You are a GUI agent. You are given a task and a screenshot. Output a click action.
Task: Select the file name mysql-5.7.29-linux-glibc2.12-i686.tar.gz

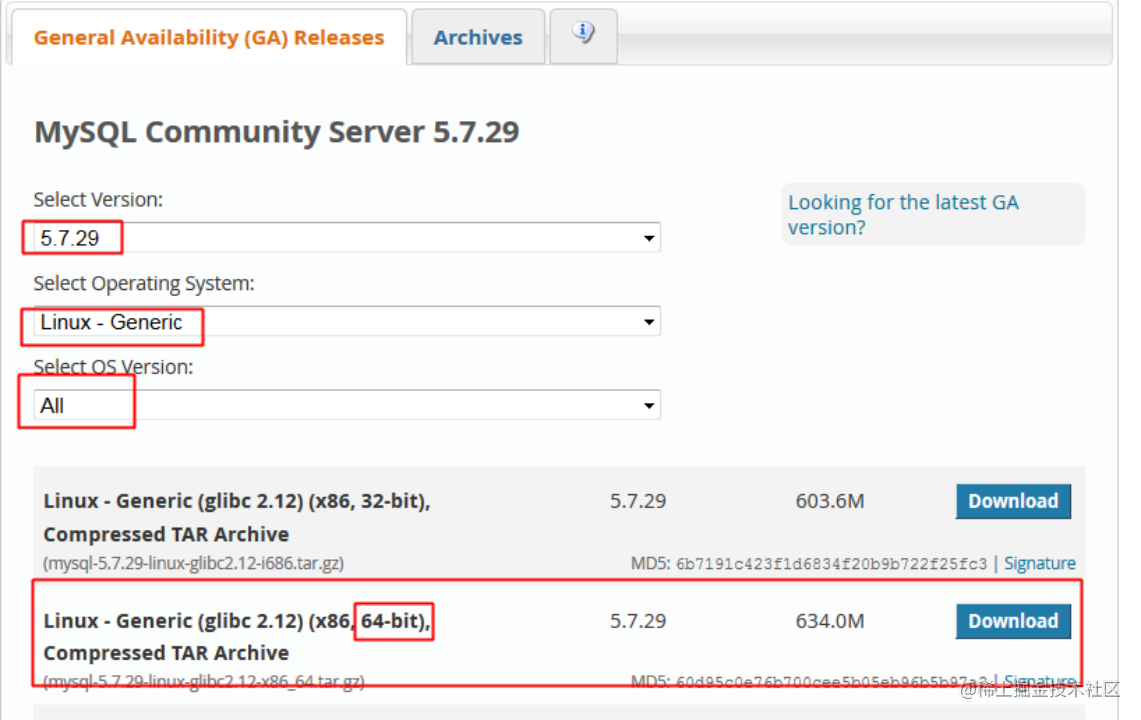(x=194, y=563)
